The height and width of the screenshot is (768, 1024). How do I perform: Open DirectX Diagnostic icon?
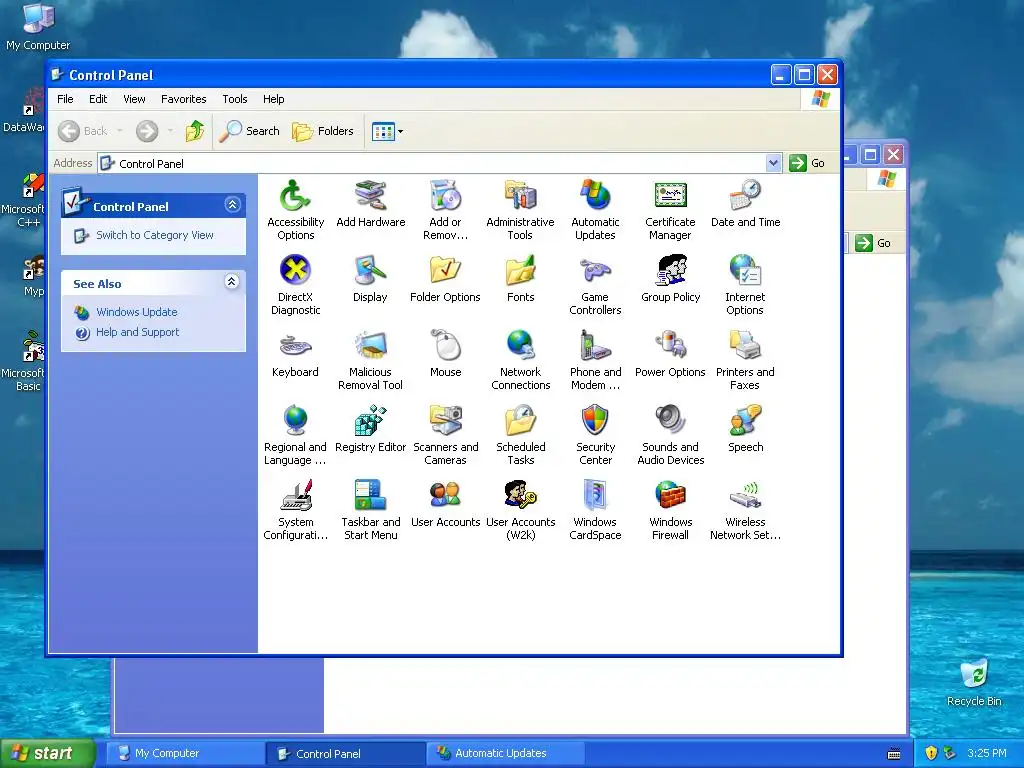point(295,270)
